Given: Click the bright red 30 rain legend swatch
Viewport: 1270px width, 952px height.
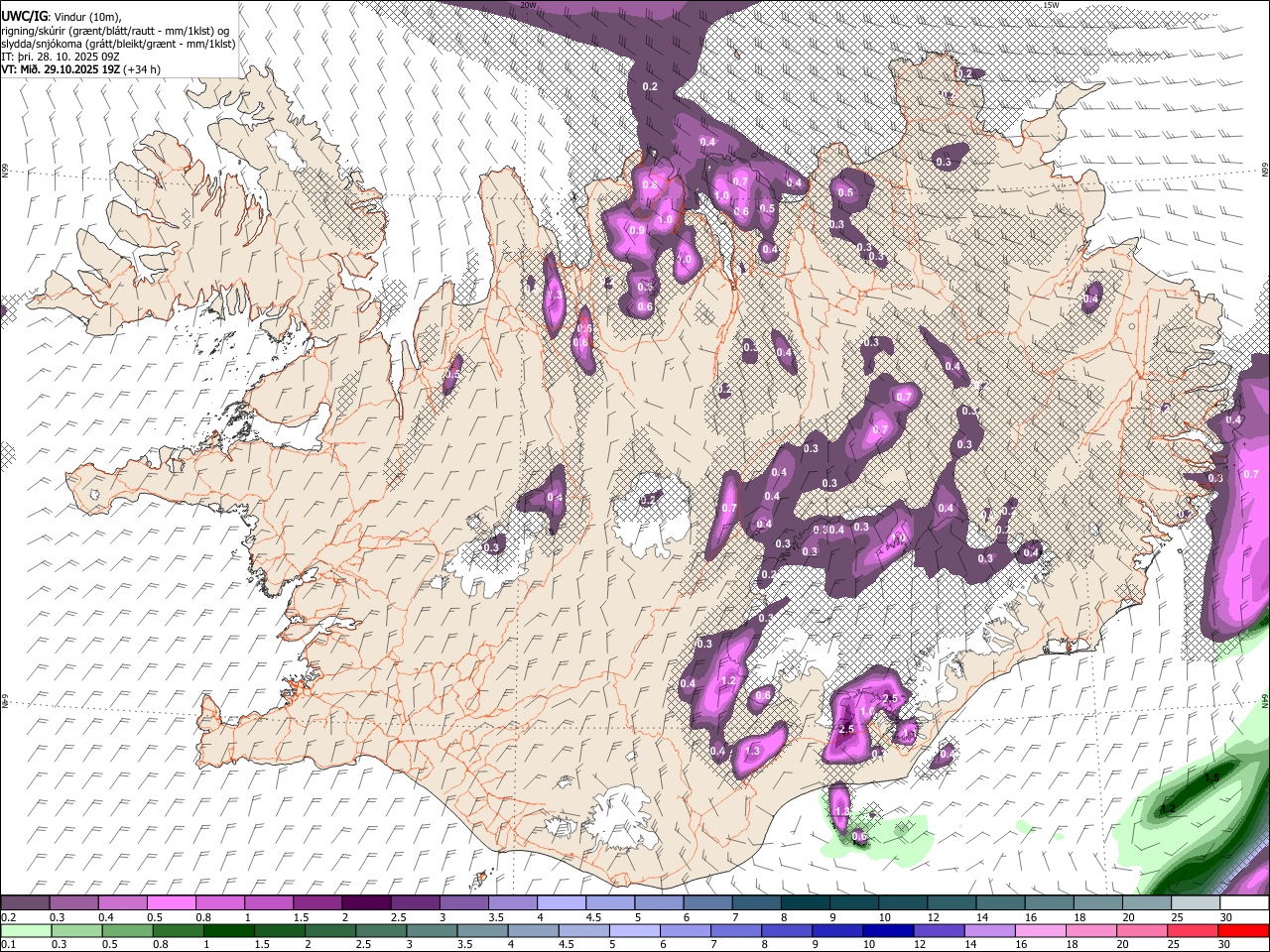Looking at the screenshot, I should point(1243,930).
